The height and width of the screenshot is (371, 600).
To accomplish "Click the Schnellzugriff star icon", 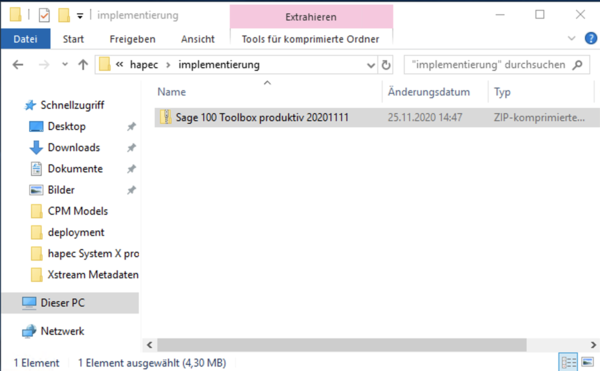I will [30, 105].
